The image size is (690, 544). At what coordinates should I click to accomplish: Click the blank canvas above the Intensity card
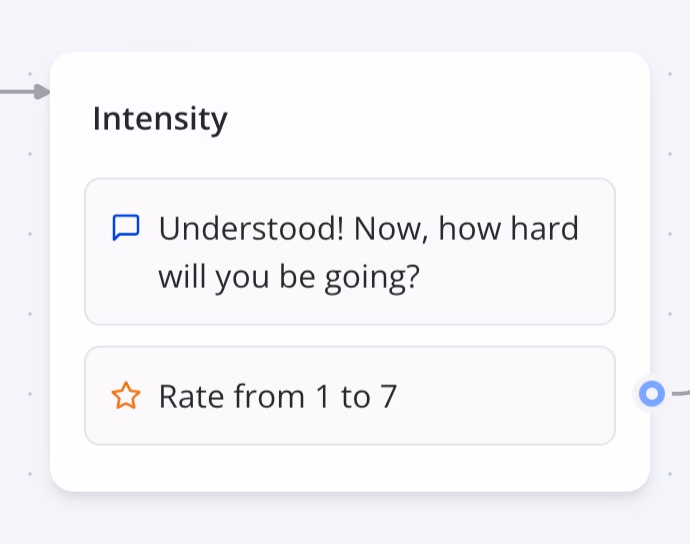point(349,25)
